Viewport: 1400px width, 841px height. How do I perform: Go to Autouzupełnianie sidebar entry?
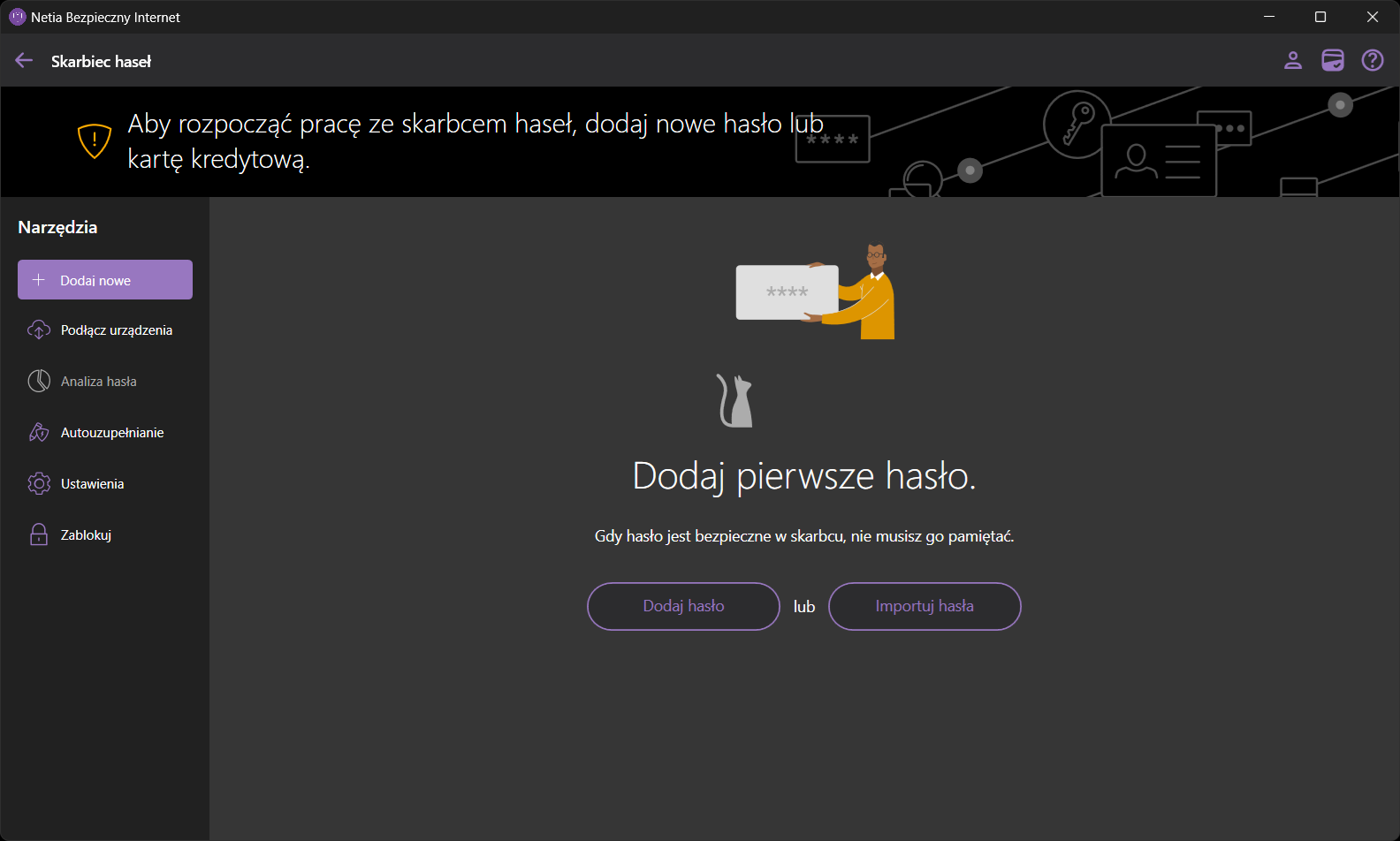(x=112, y=433)
